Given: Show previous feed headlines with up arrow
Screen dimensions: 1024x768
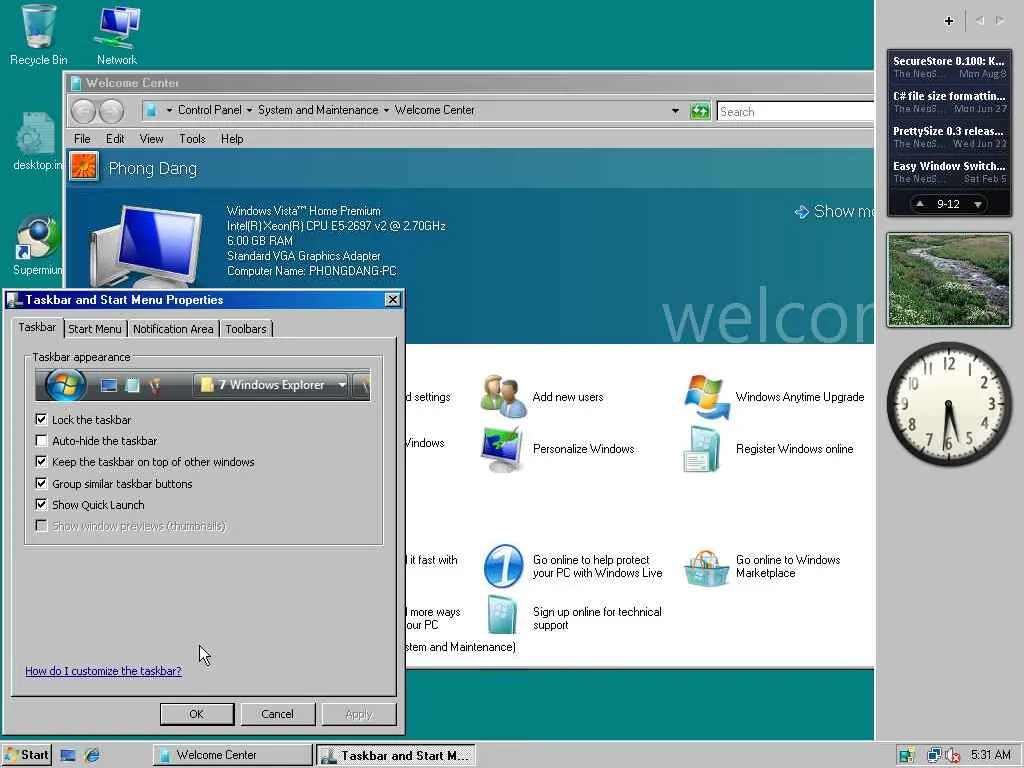Looking at the screenshot, I should tap(920, 204).
